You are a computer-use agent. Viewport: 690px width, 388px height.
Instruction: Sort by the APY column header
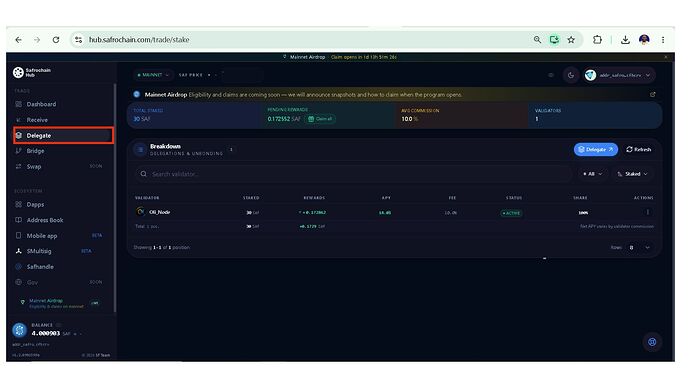tap(386, 198)
